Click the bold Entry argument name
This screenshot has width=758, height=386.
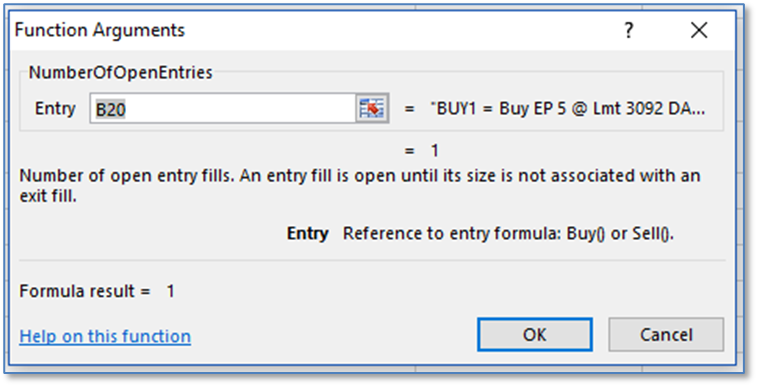tap(307, 234)
